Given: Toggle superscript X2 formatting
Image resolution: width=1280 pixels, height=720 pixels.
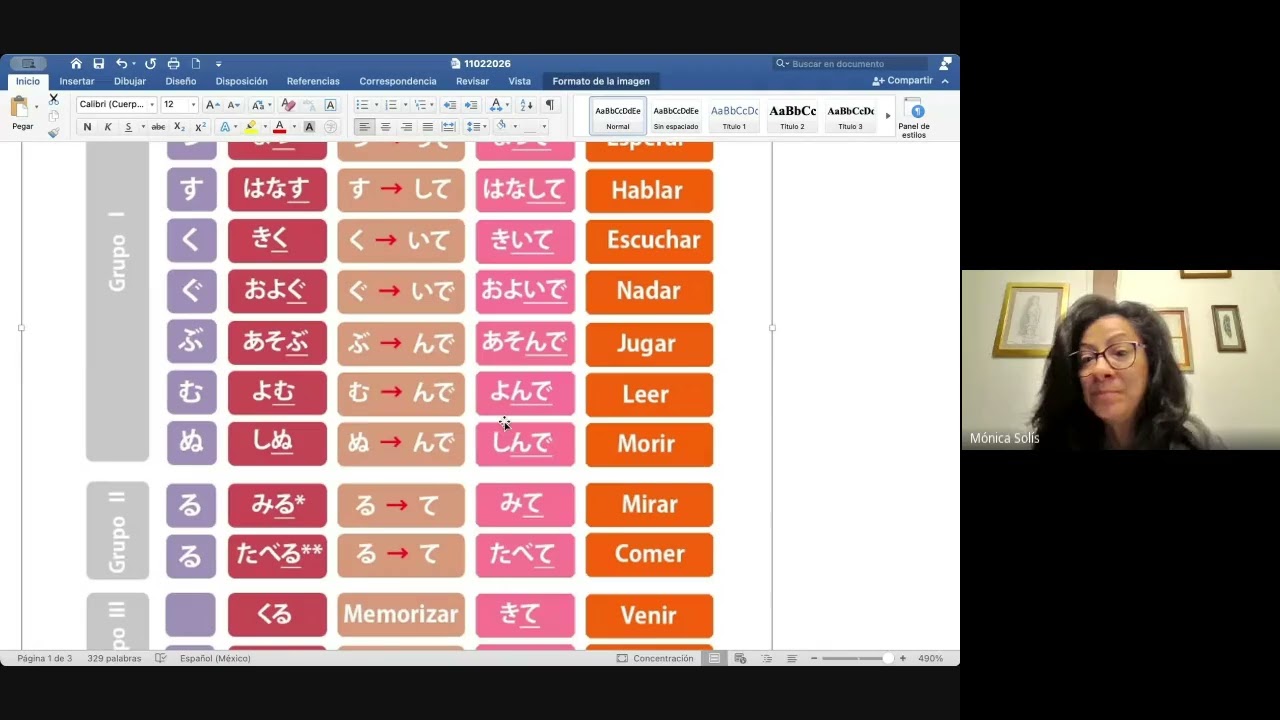Looking at the screenshot, I should point(200,127).
